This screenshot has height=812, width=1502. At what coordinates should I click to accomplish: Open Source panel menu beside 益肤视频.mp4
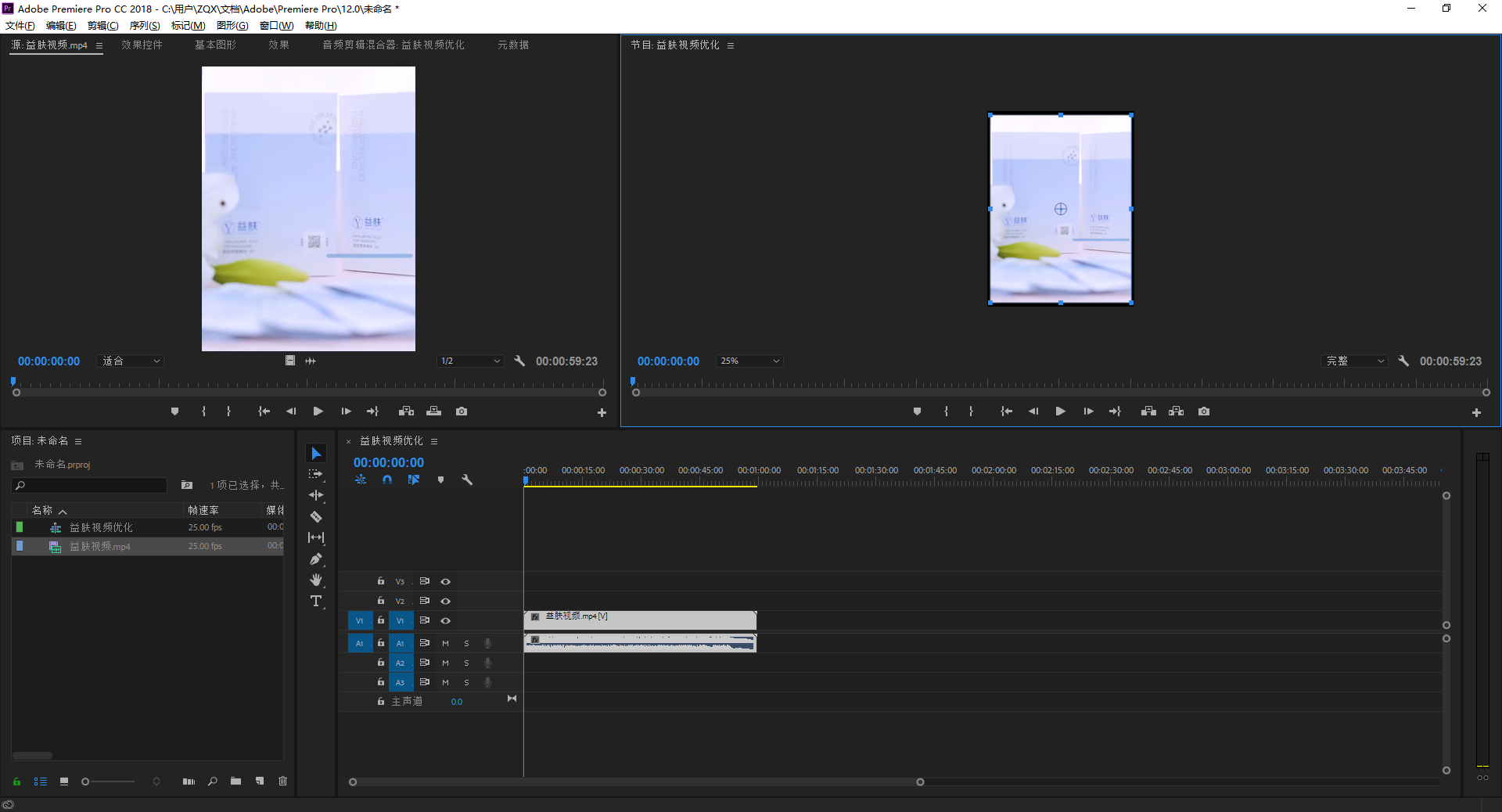[99, 45]
